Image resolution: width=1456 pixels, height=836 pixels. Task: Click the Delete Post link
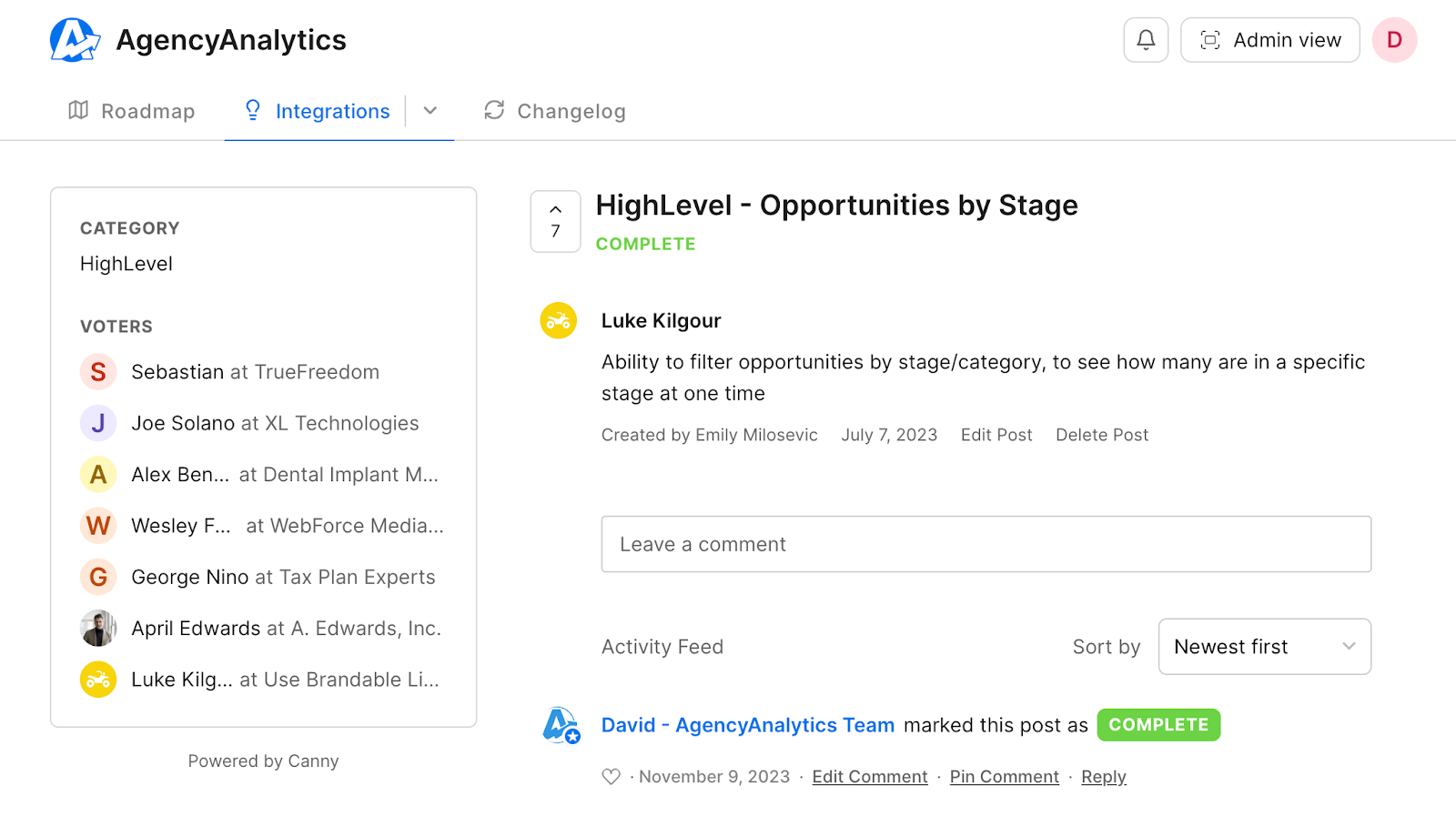[1102, 435]
